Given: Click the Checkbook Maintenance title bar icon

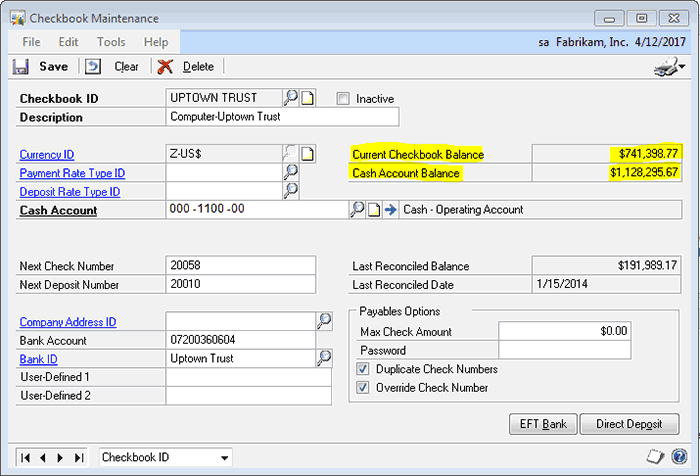Looking at the screenshot, I should (x=18, y=18).
